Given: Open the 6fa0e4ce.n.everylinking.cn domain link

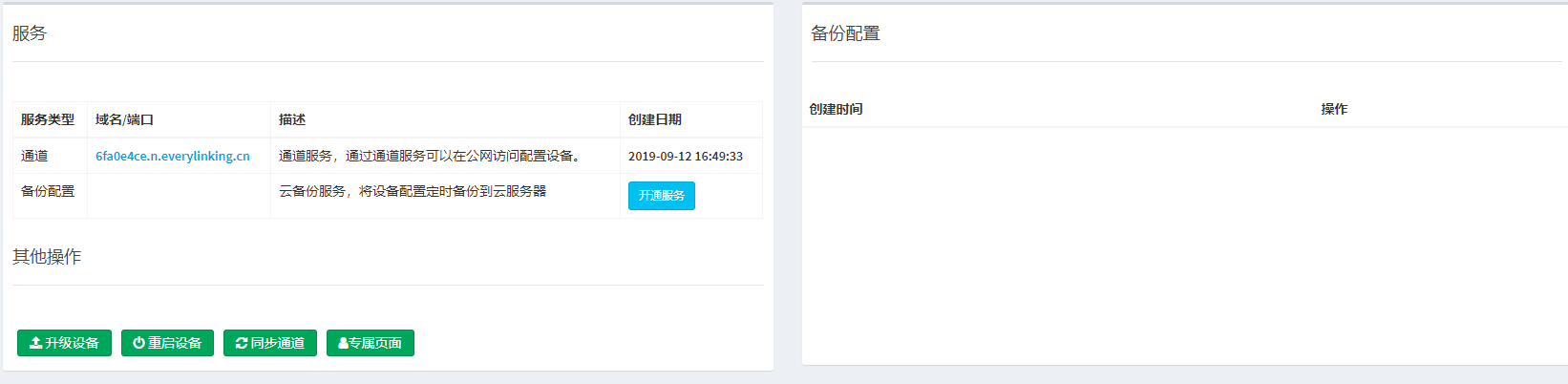Looking at the screenshot, I should [x=172, y=156].
